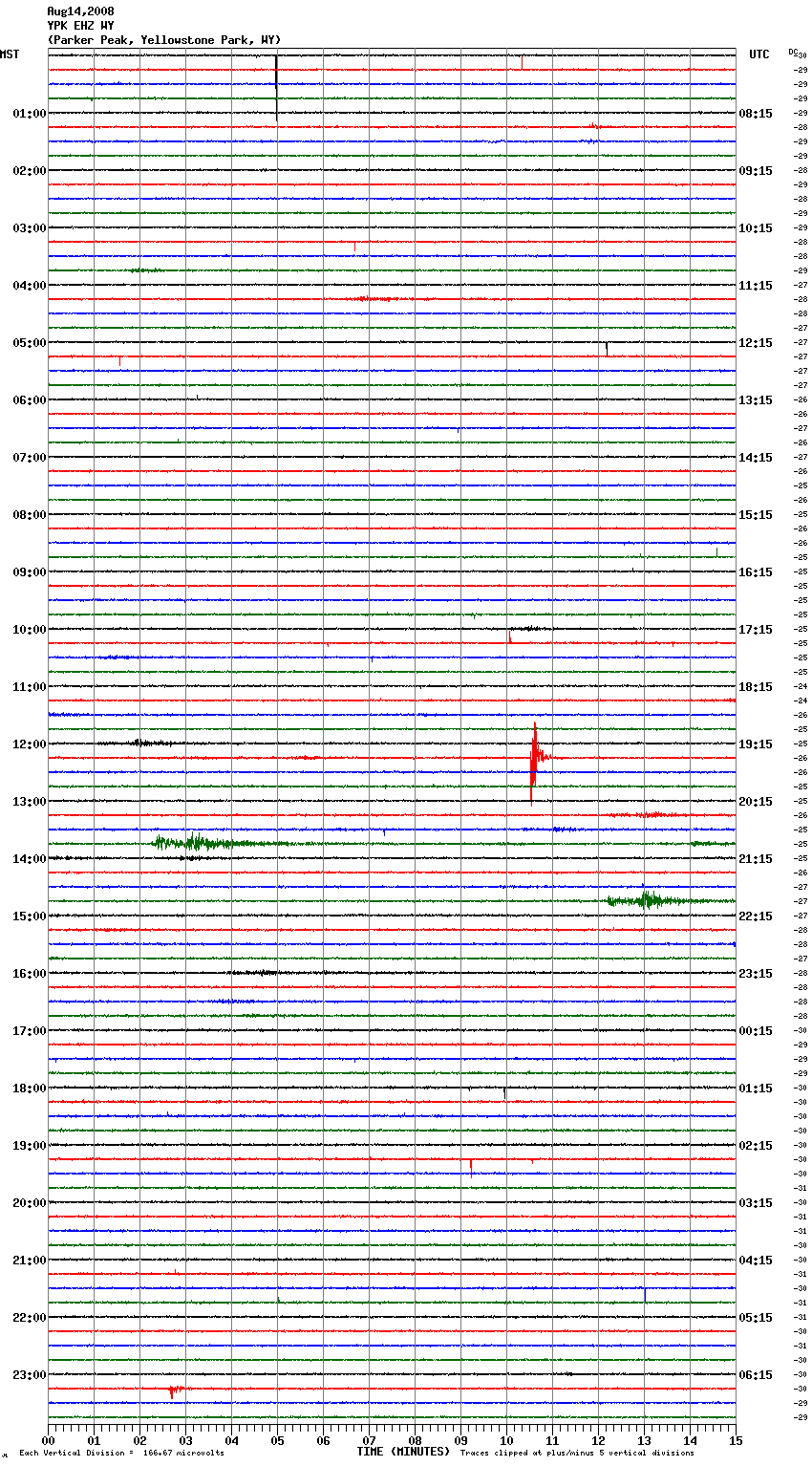The height and width of the screenshot is (1466, 812).
Task: Click the UTC timezone label
Action: (x=759, y=54)
